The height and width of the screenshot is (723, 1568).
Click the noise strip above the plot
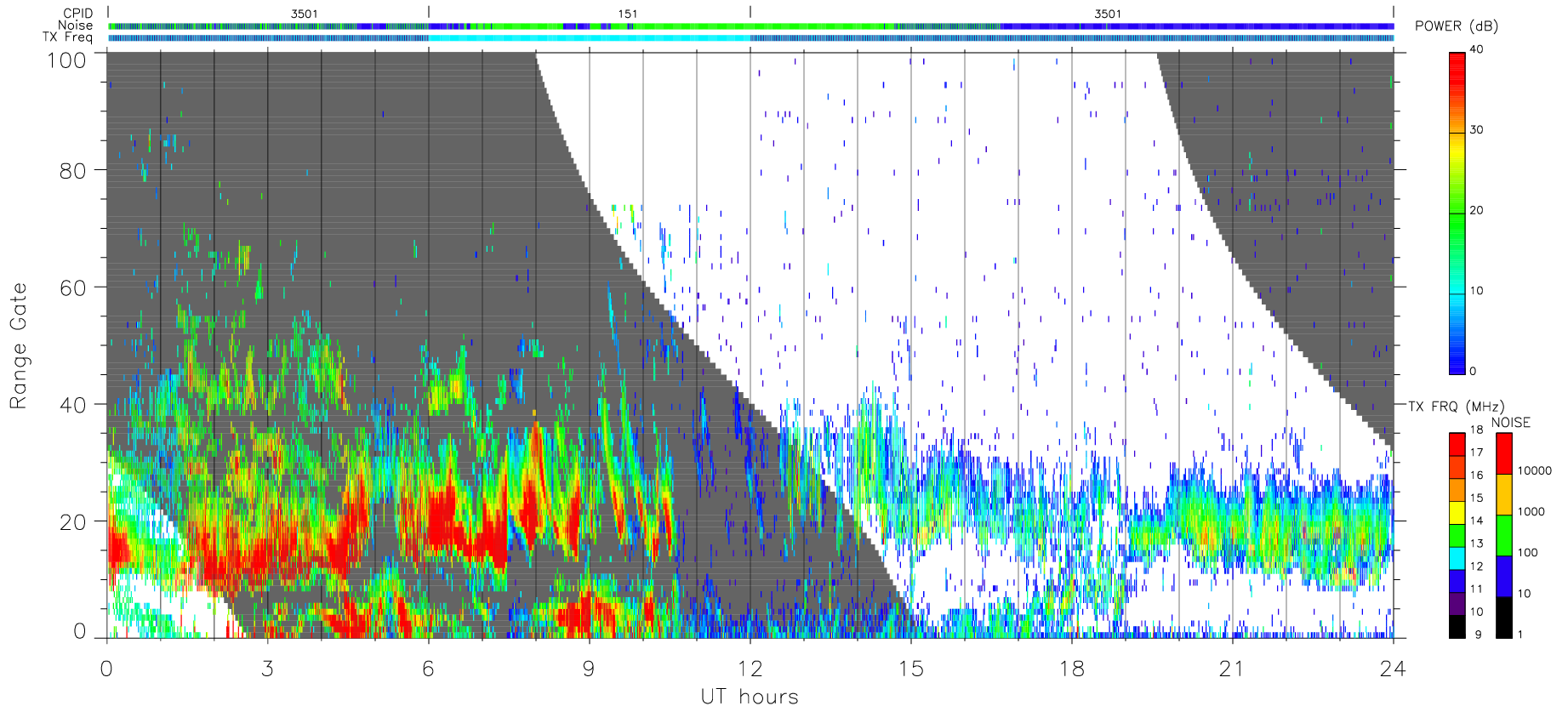tap(750, 26)
